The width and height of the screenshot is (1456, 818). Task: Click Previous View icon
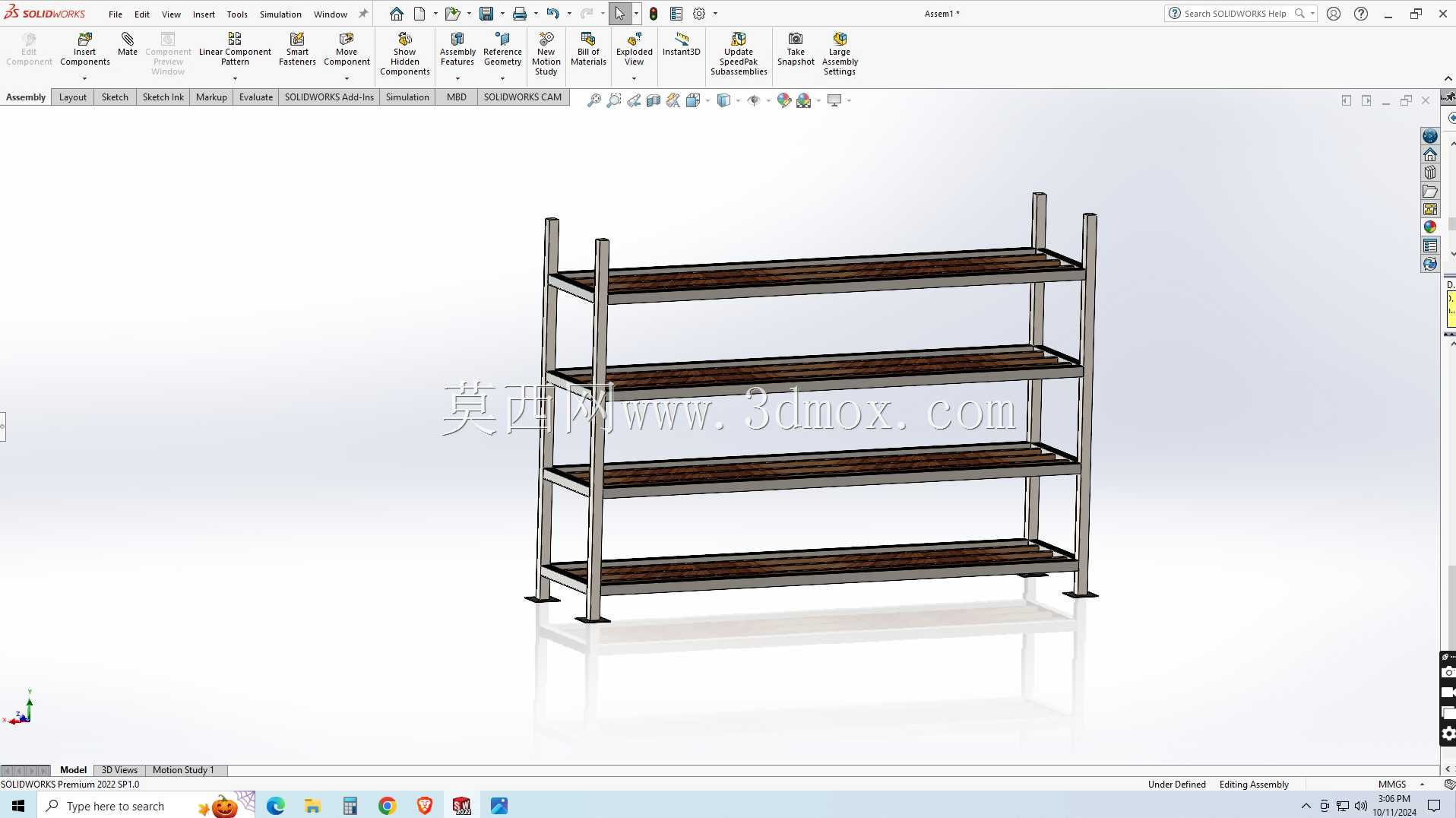(x=634, y=100)
